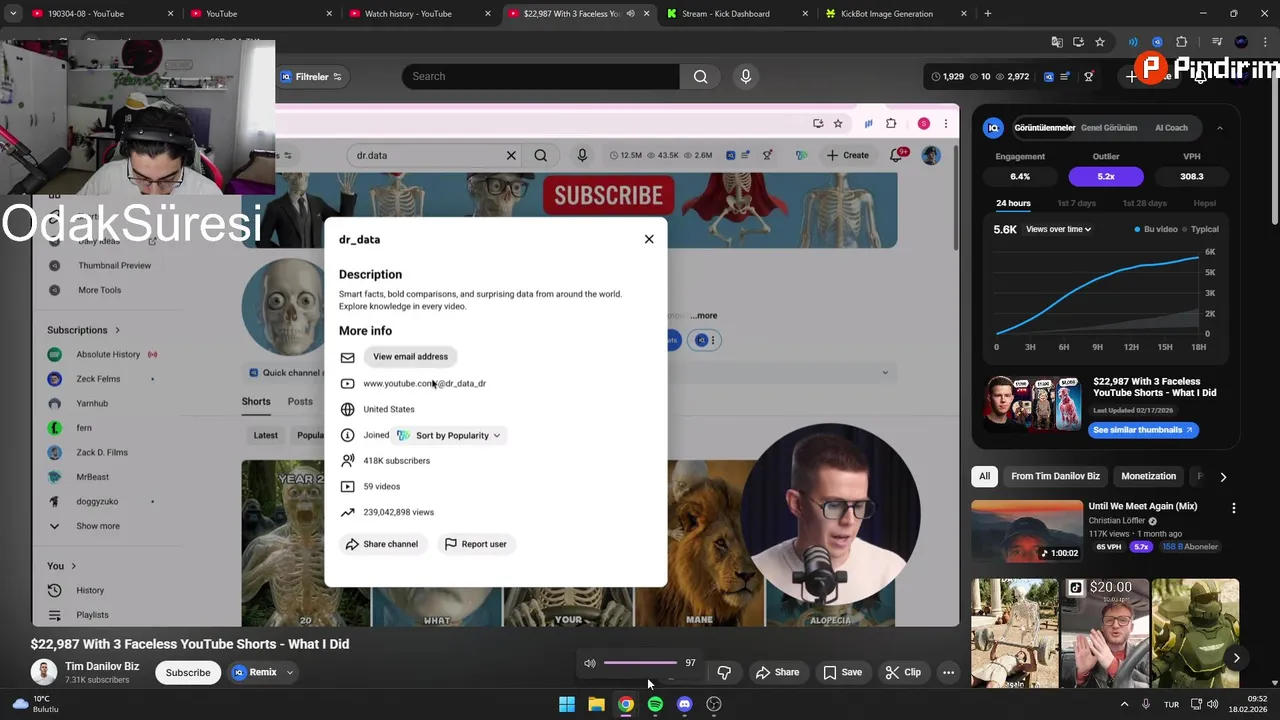Click the dislike thumbs-down icon
The image size is (1280, 720).
click(x=724, y=672)
